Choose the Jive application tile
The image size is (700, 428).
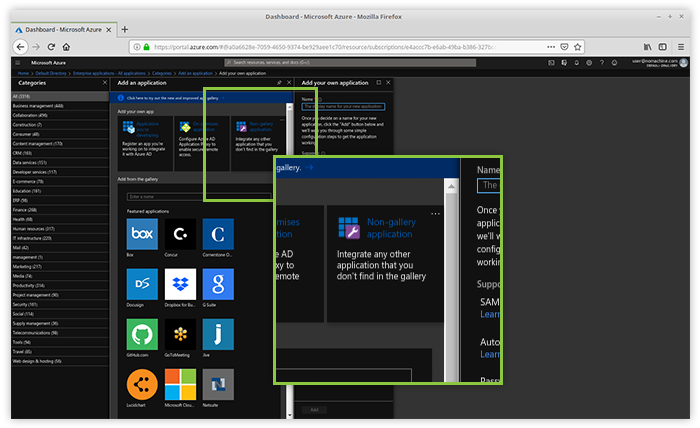[218, 334]
